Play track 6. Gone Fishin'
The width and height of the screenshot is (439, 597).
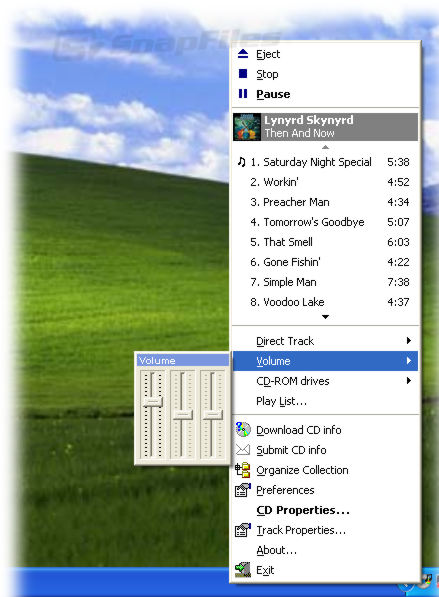326,262
